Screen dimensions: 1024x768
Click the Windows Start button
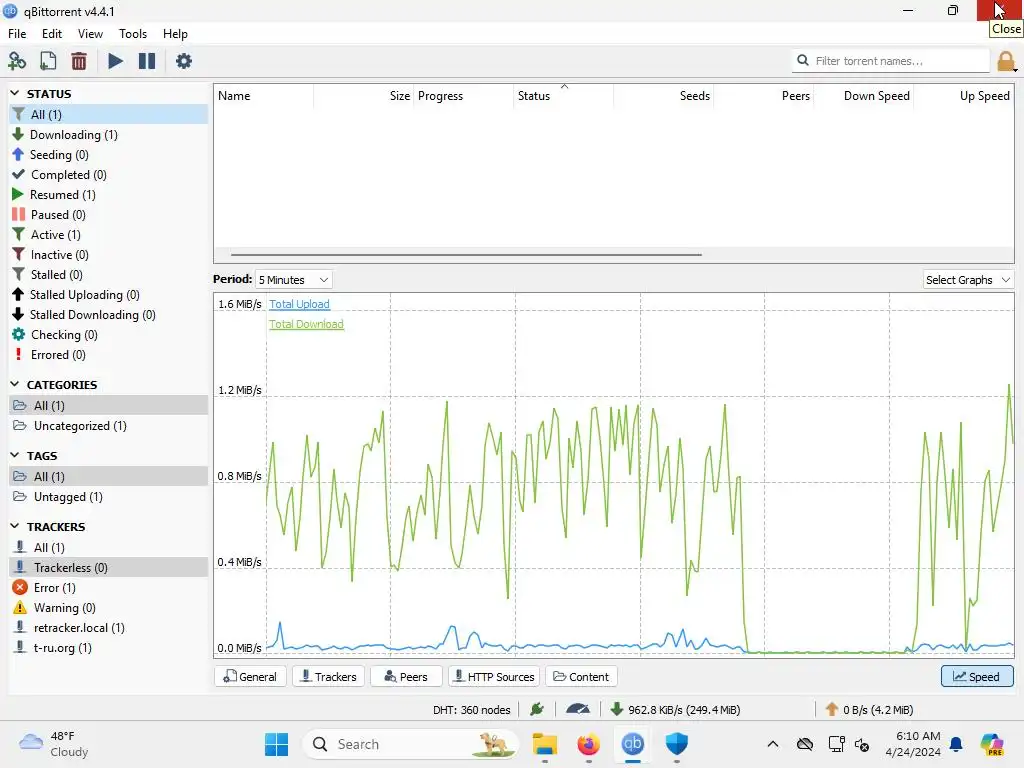276,744
